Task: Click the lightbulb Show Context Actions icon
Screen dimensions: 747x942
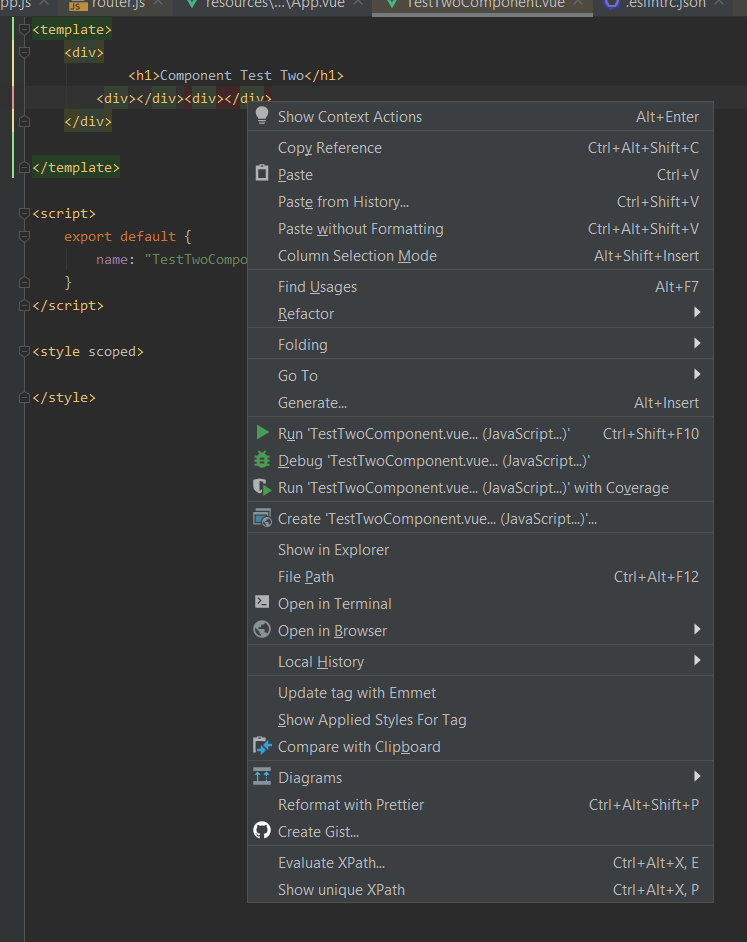Action: (x=262, y=115)
